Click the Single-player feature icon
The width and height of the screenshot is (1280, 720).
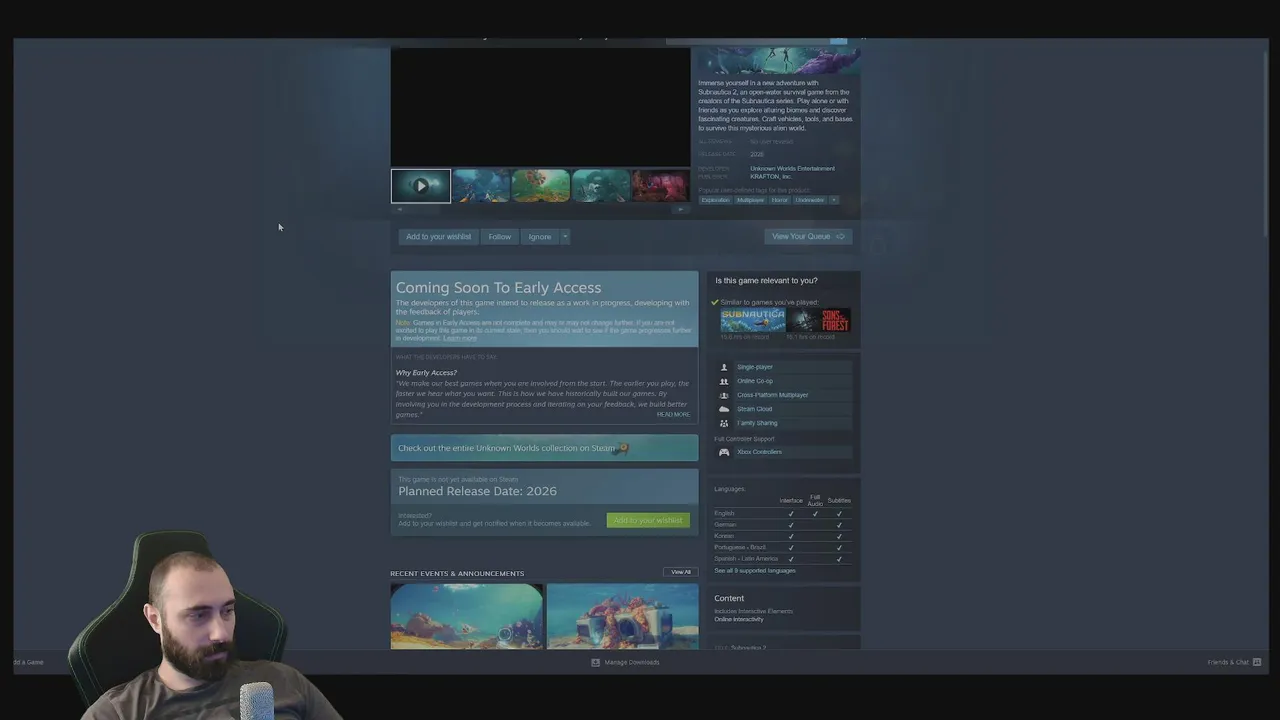(724, 367)
